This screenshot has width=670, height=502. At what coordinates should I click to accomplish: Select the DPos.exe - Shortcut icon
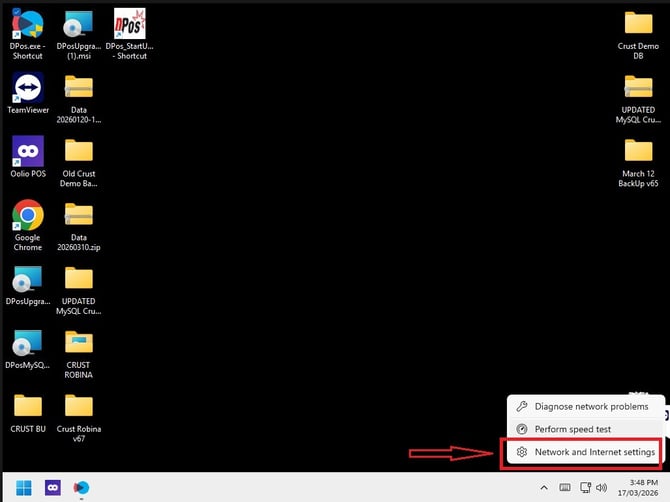click(x=27, y=34)
